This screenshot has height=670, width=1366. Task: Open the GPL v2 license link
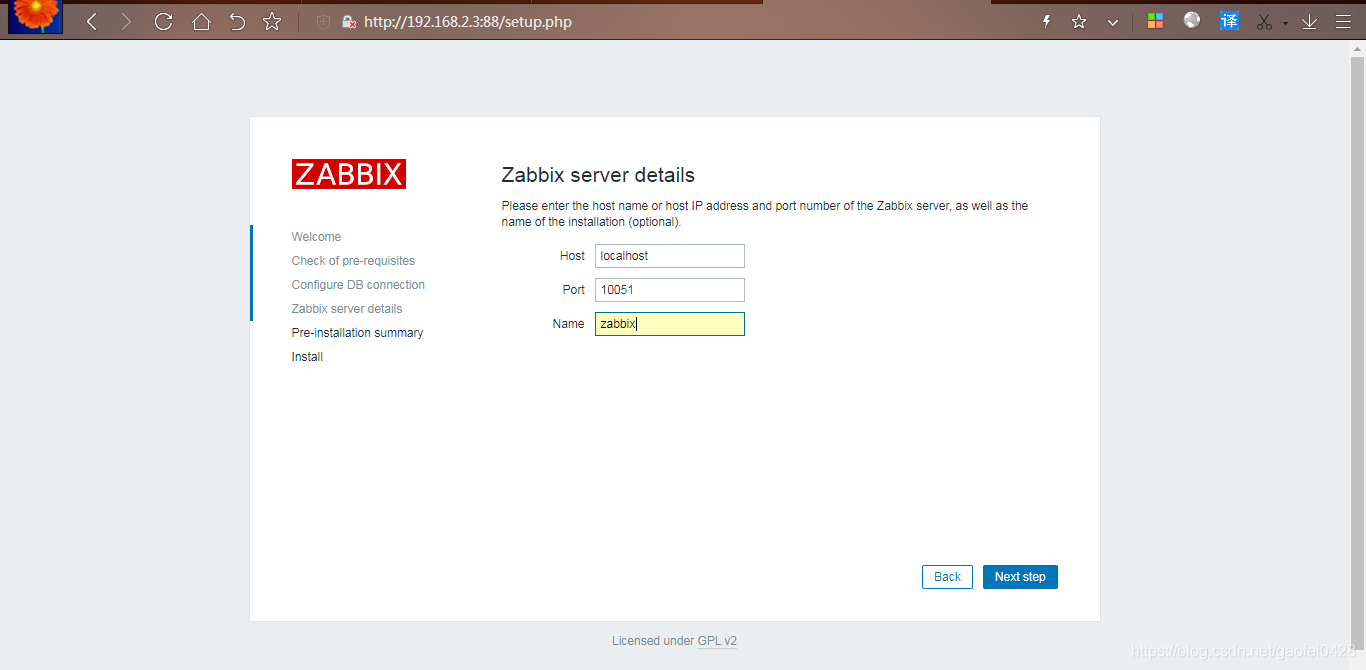coord(717,640)
